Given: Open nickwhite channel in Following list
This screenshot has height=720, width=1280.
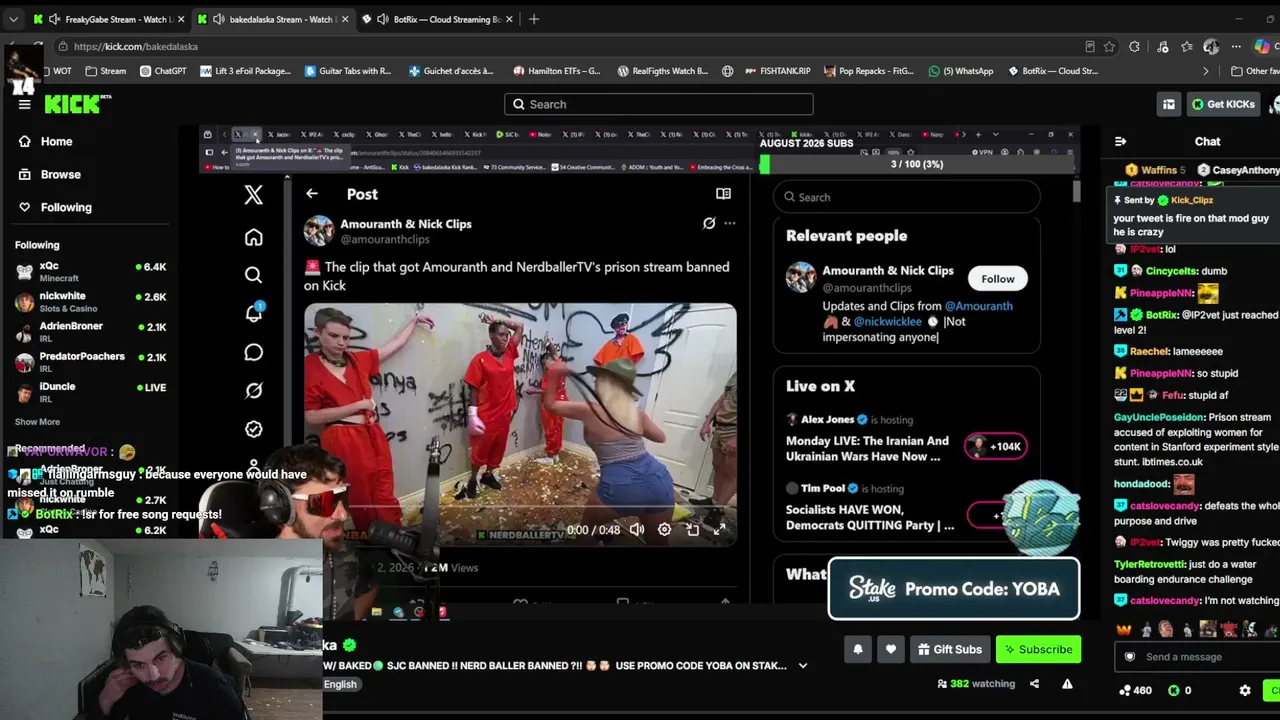Looking at the screenshot, I should (90, 302).
